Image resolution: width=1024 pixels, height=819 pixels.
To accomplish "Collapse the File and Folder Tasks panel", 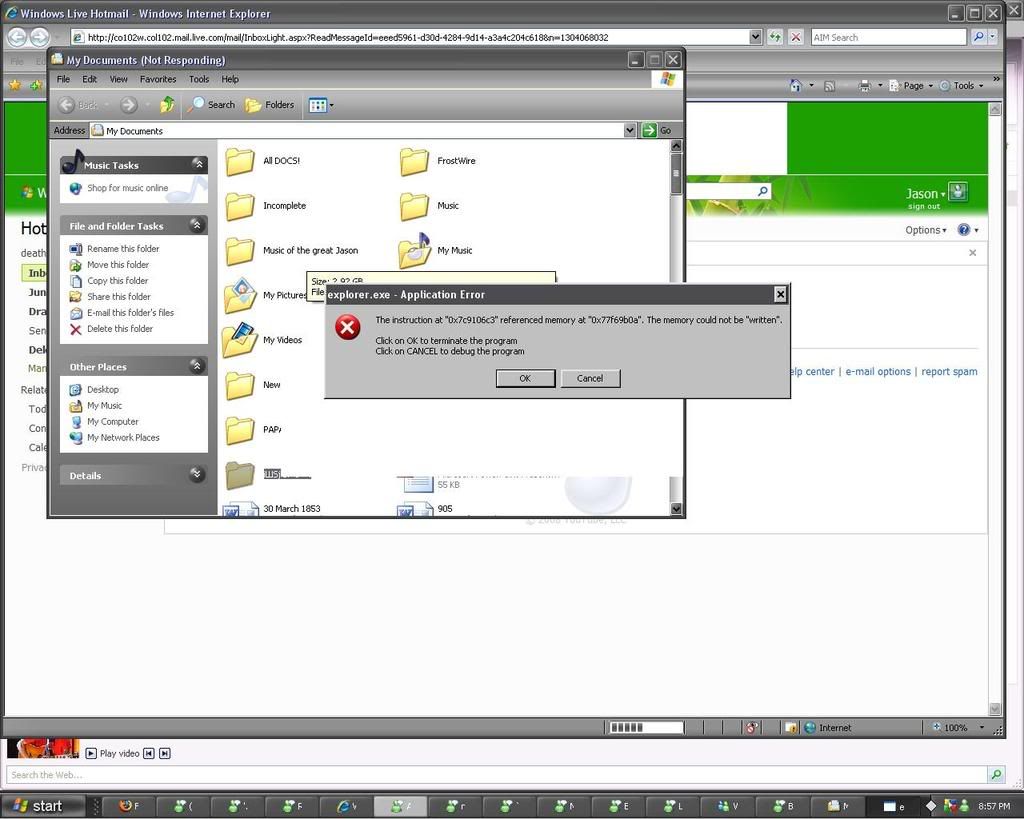I will pyautogui.click(x=196, y=225).
